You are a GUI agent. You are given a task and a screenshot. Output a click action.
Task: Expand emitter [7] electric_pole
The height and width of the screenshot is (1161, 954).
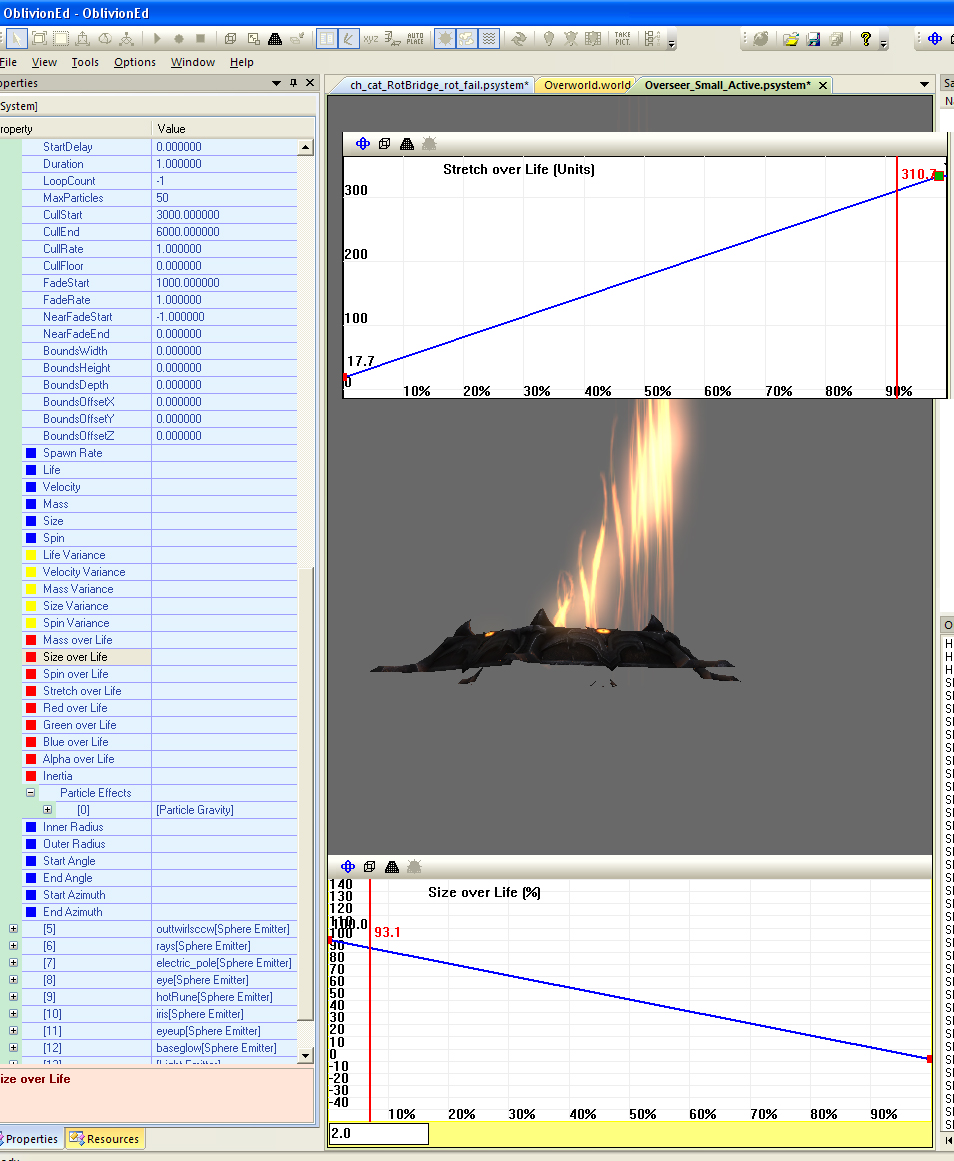click(13, 963)
